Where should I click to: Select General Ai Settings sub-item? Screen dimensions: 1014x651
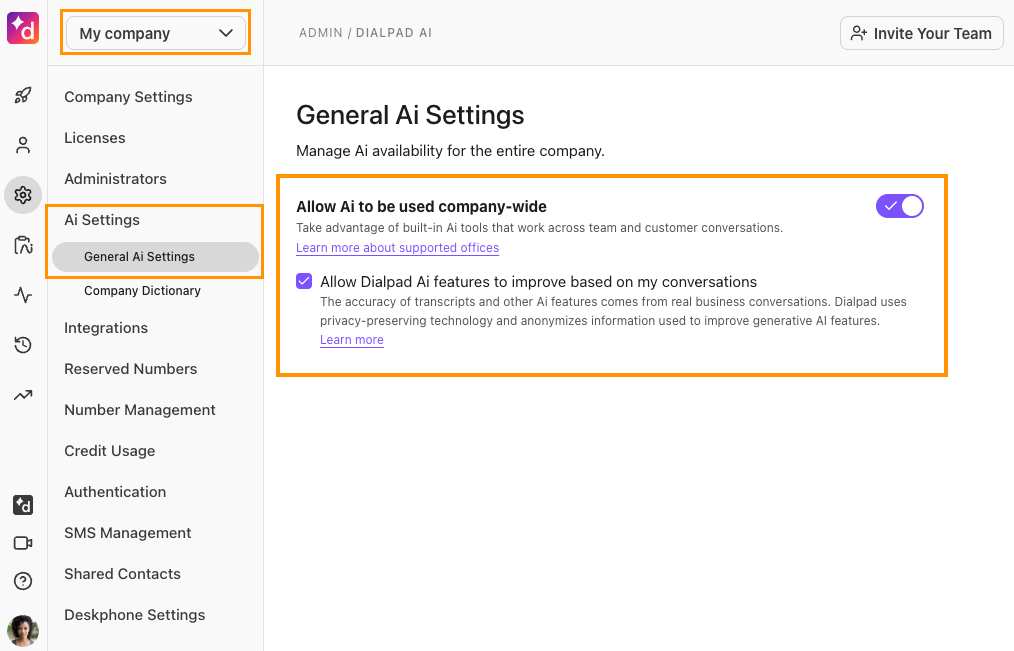coord(155,257)
